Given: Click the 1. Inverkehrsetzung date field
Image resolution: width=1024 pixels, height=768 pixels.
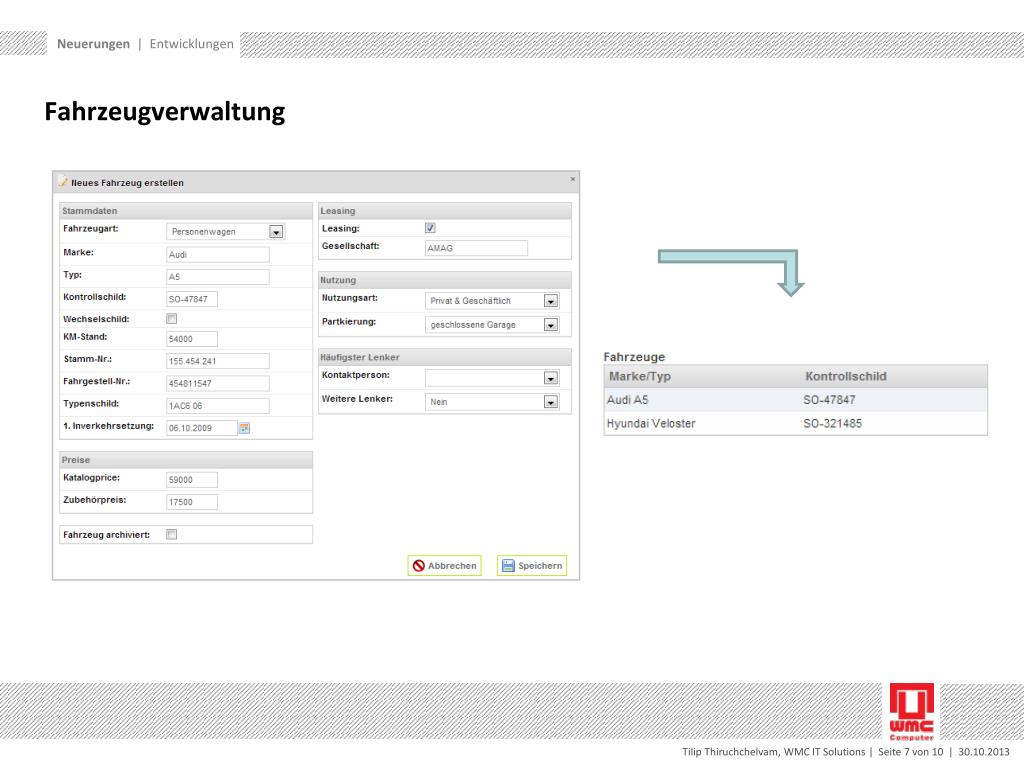Looking at the screenshot, I should pyautogui.click(x=202, y=428).
